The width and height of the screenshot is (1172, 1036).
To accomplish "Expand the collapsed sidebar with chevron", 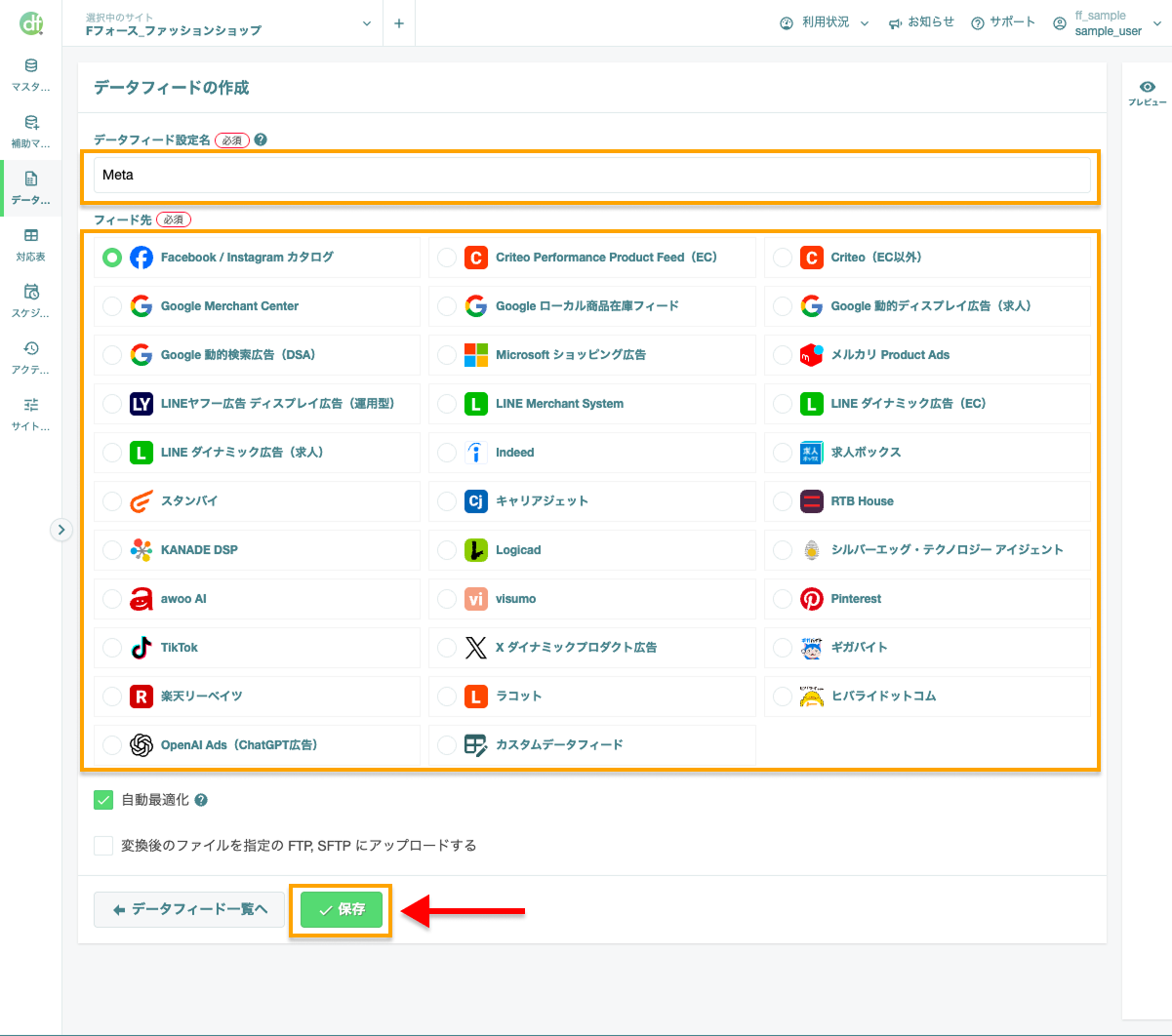I will tap(61, 530).
